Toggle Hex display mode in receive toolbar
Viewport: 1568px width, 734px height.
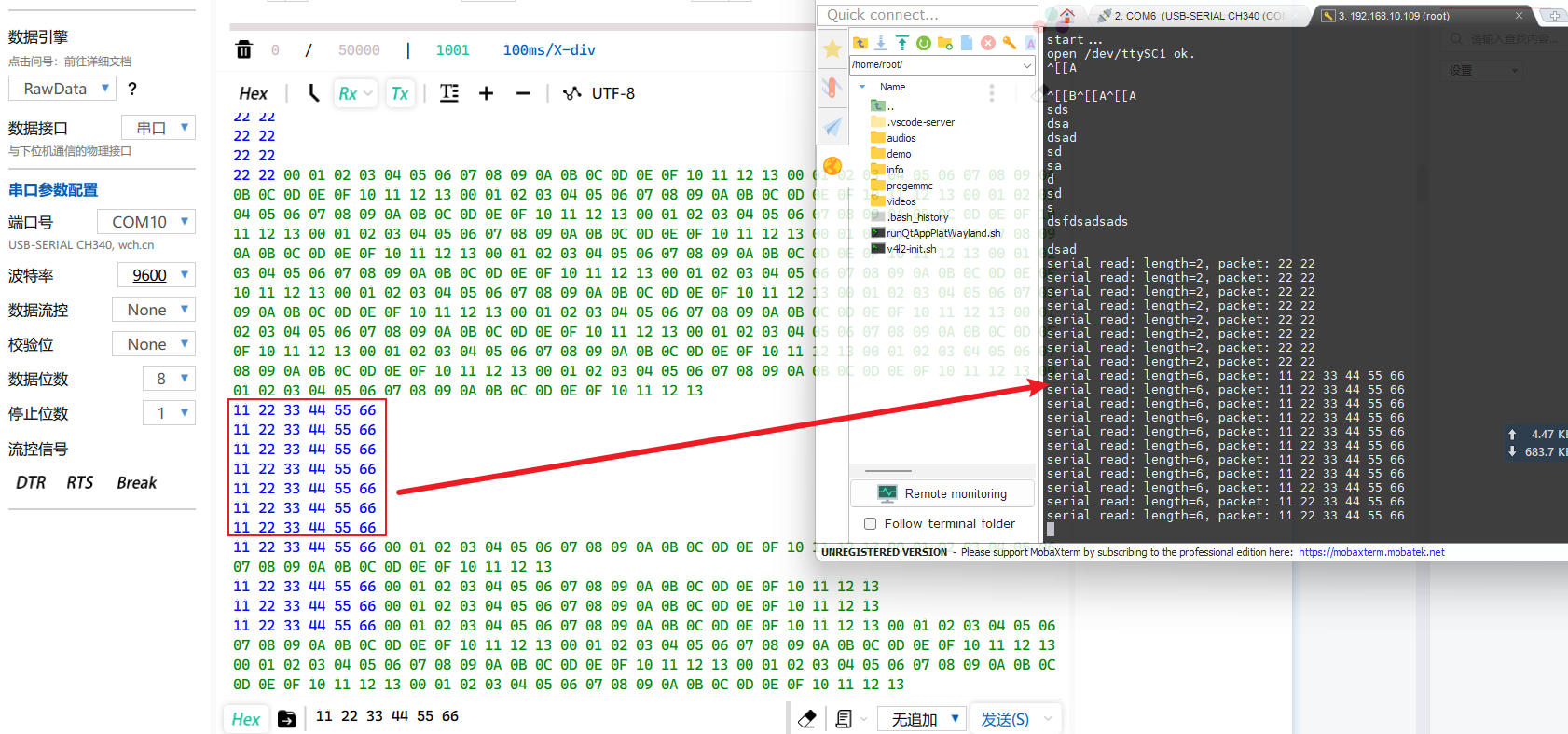pos(254,93)
